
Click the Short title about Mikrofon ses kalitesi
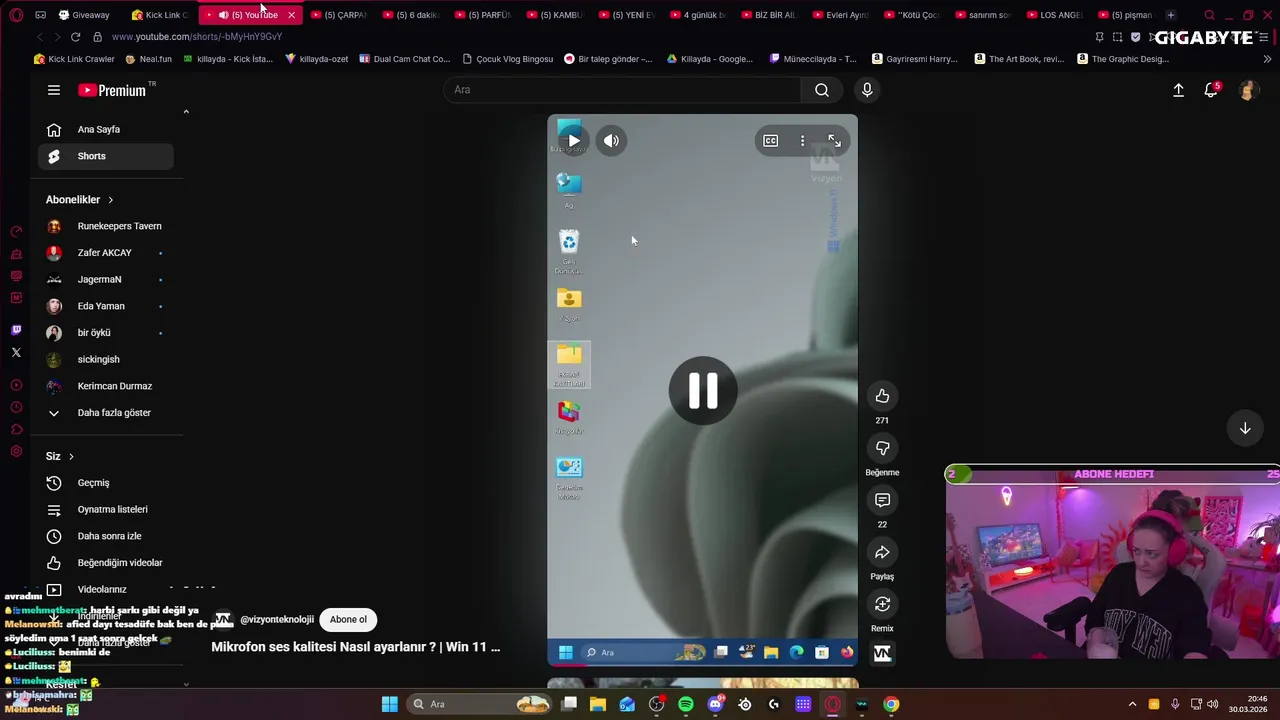point(355,647)
